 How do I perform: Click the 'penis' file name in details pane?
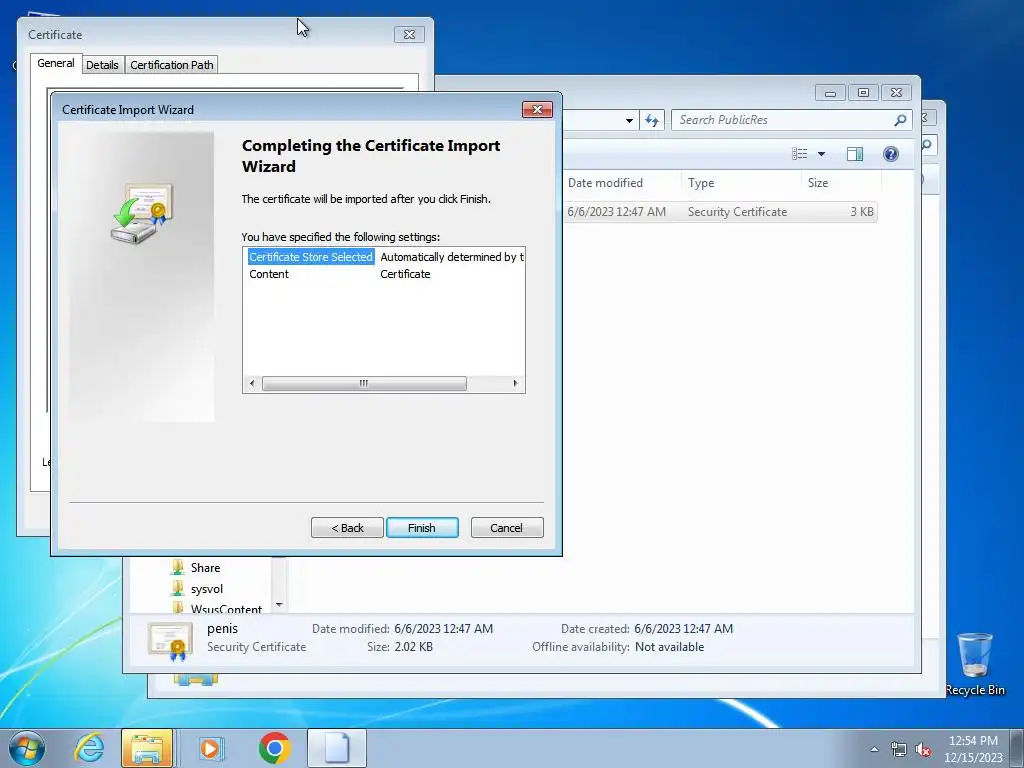222,628
